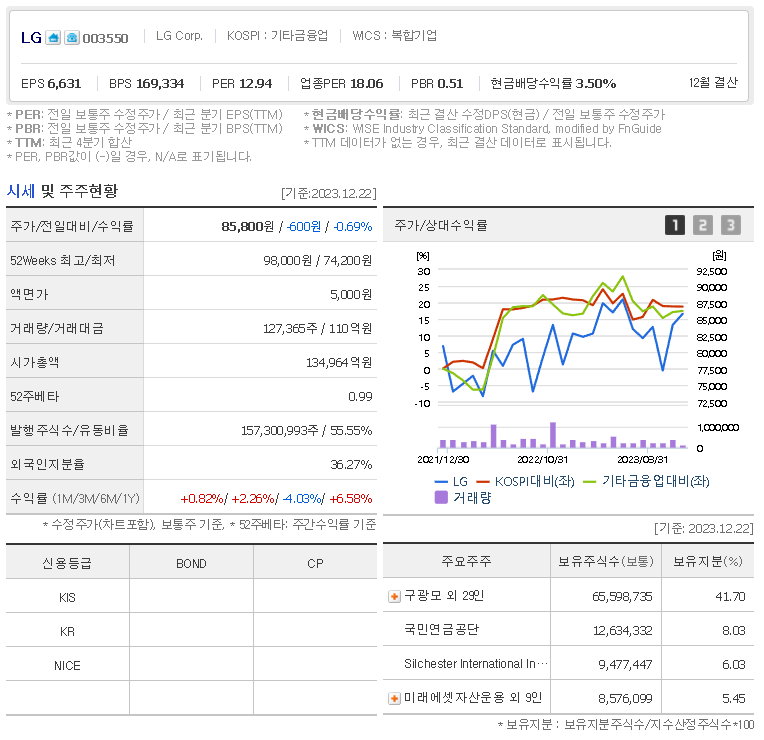Click the LG Corp. English name
764x740 pixels.
click(179, 36)
